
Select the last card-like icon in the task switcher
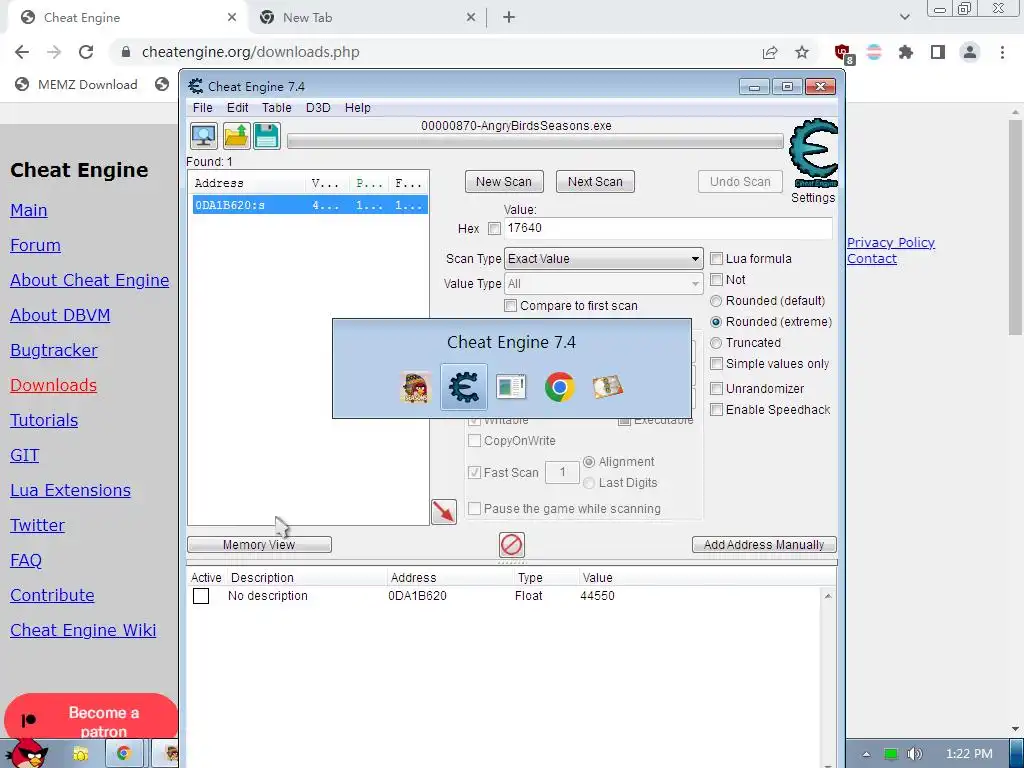pyautogui.click(x=607, y=387)
